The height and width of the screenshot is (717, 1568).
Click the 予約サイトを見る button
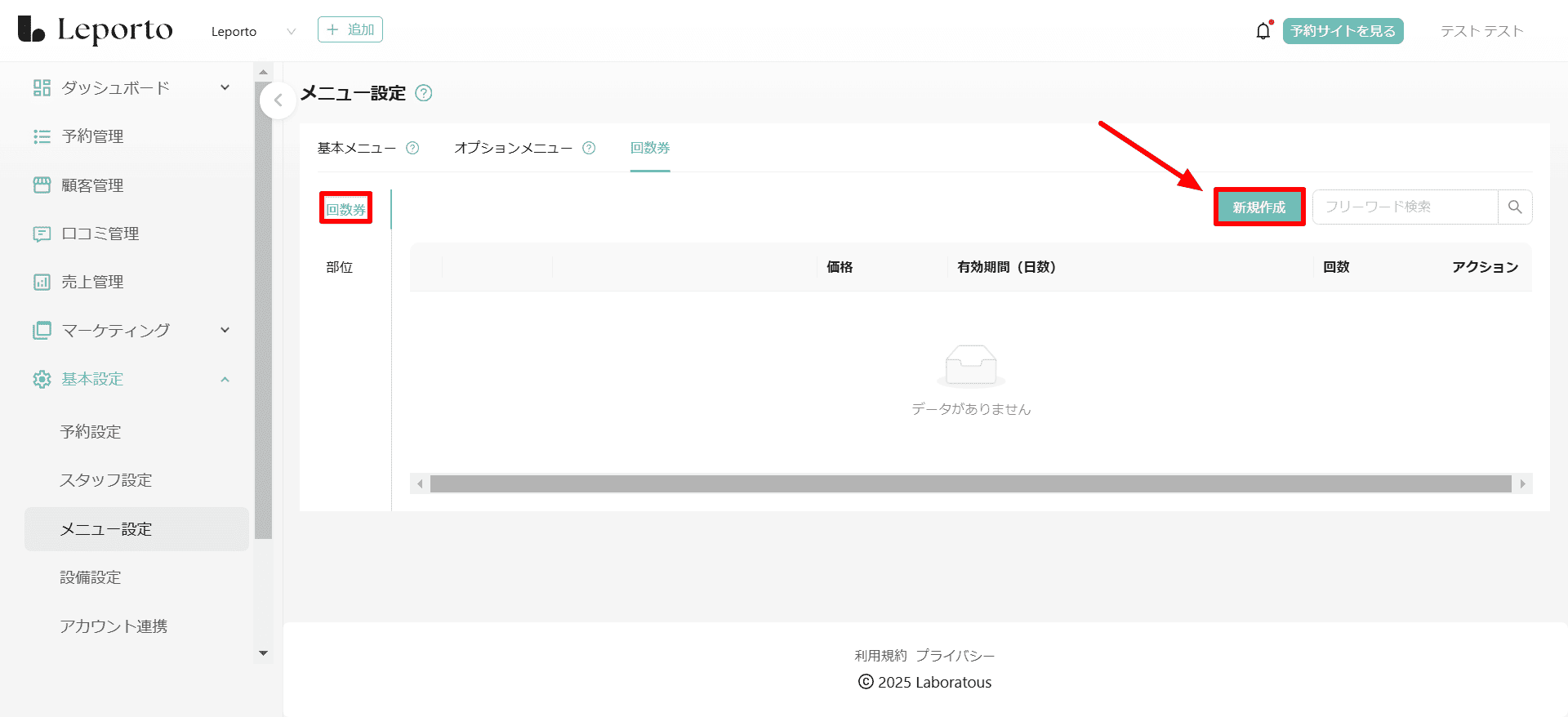coord(1343,31)
